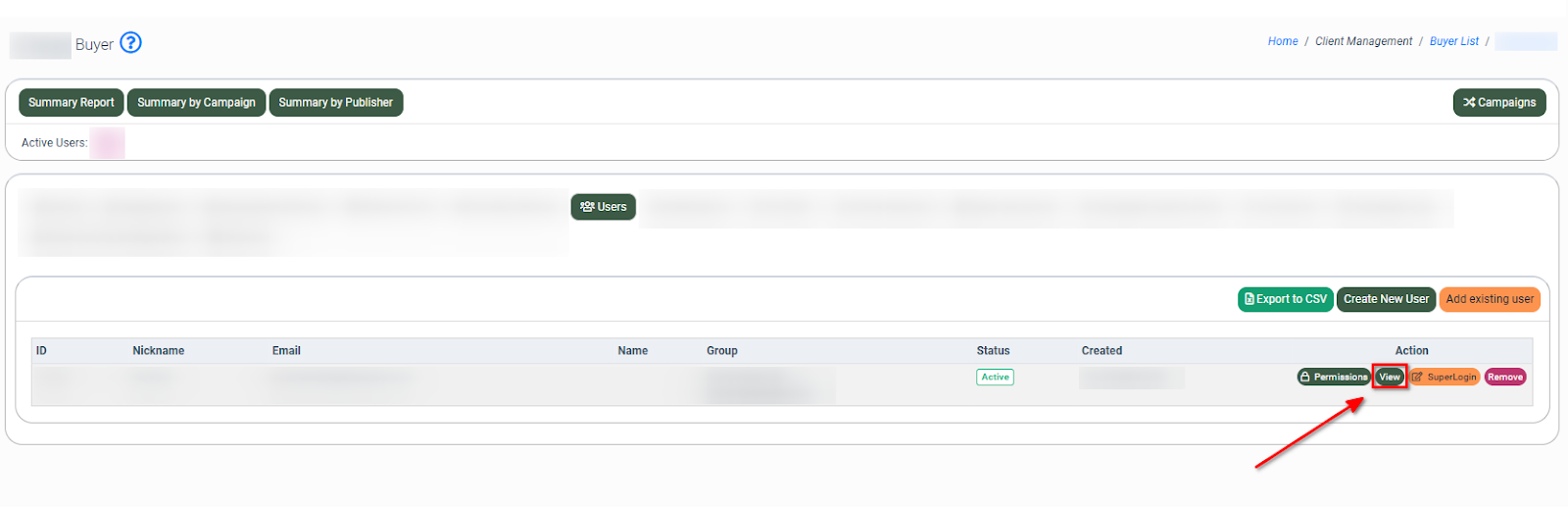Click the Email column header
This screenshot has width=1568, height=507.
coord(286,350)
